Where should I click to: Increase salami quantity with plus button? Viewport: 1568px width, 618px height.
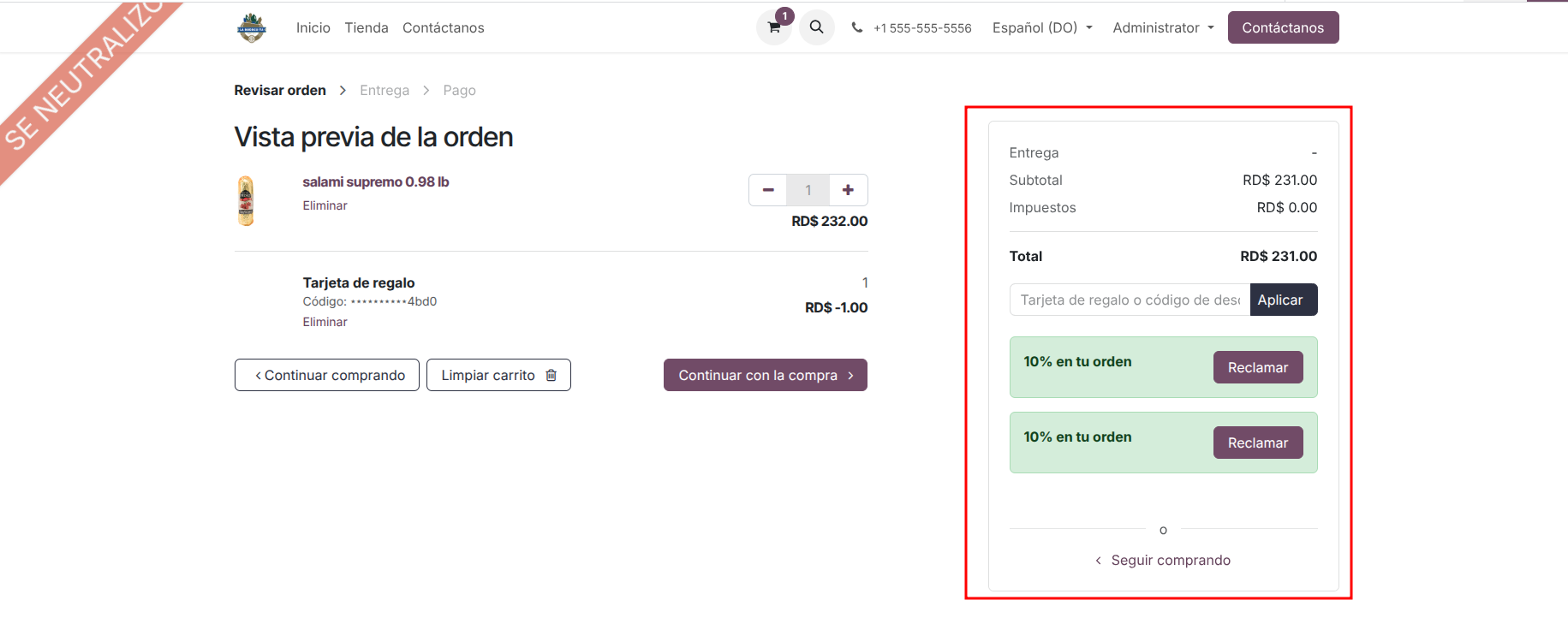(848, 190)
